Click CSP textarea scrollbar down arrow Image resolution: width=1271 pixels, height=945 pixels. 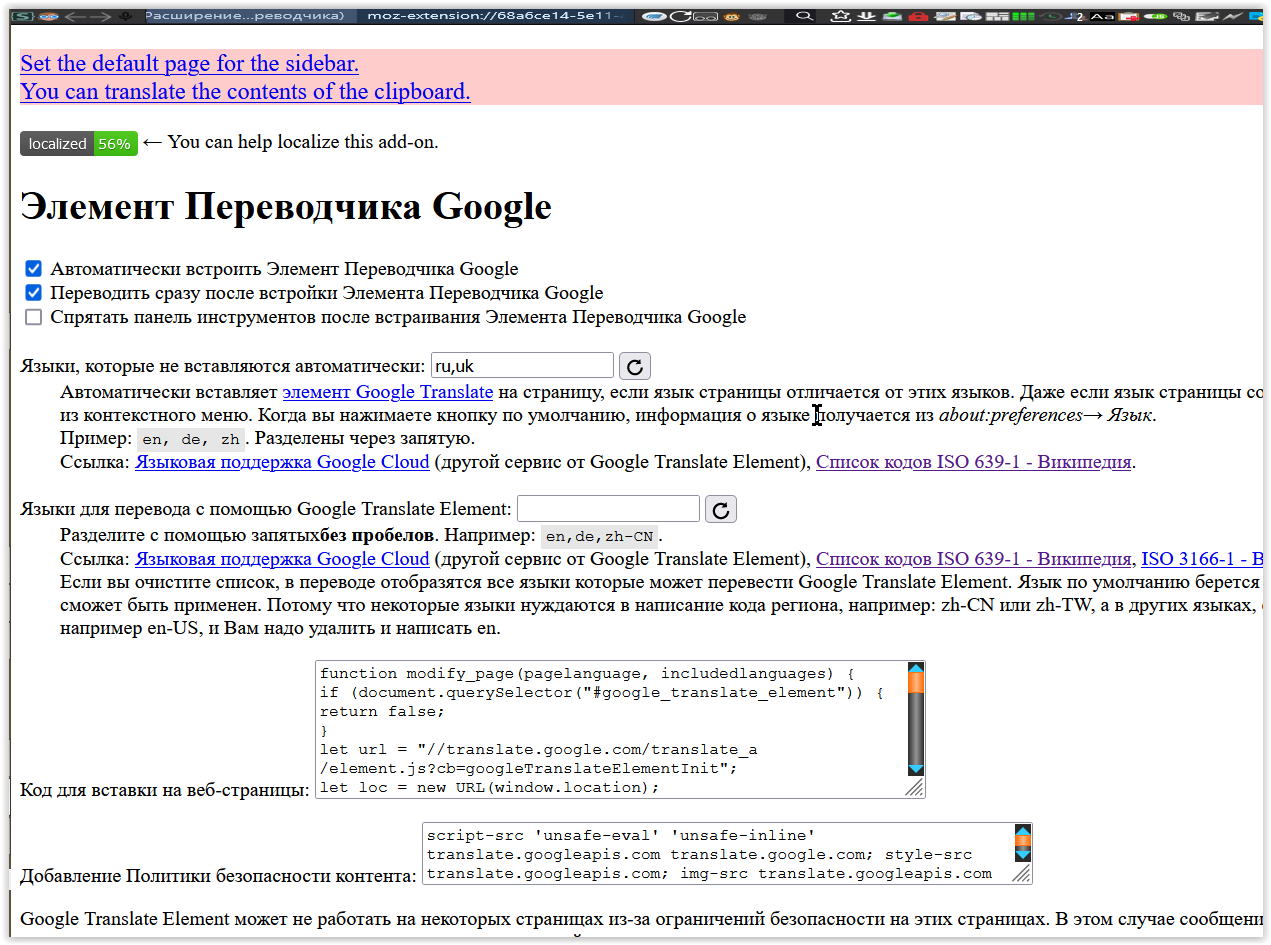[1022, 856]
